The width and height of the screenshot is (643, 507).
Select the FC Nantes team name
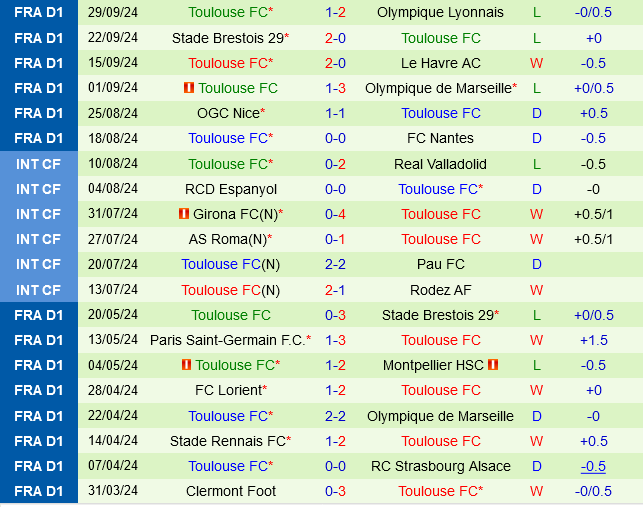[x=440, y=138]
